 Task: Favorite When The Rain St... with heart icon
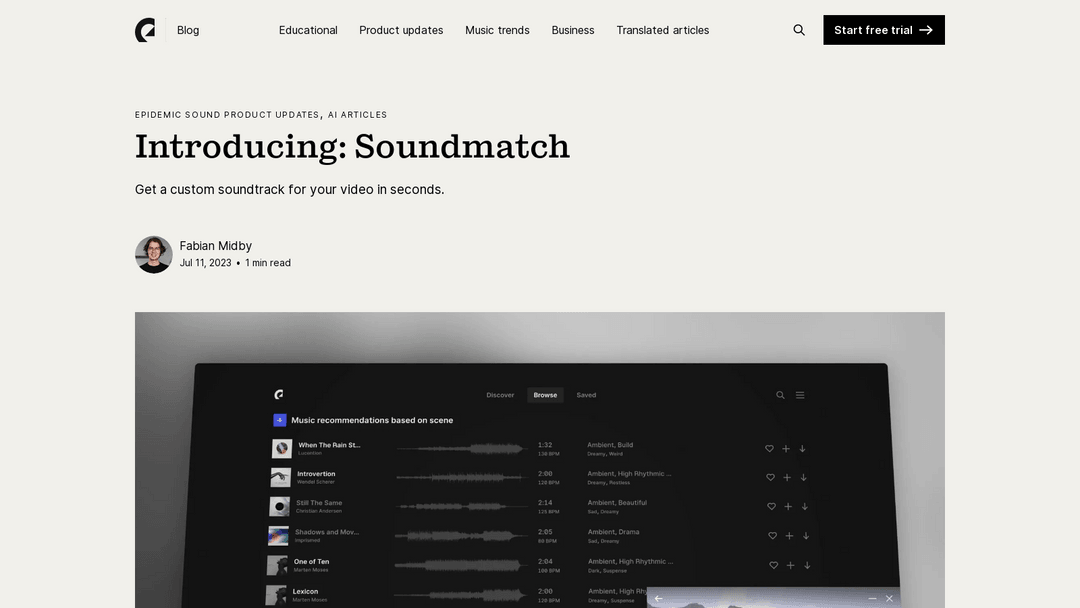[x=769, y=449]
